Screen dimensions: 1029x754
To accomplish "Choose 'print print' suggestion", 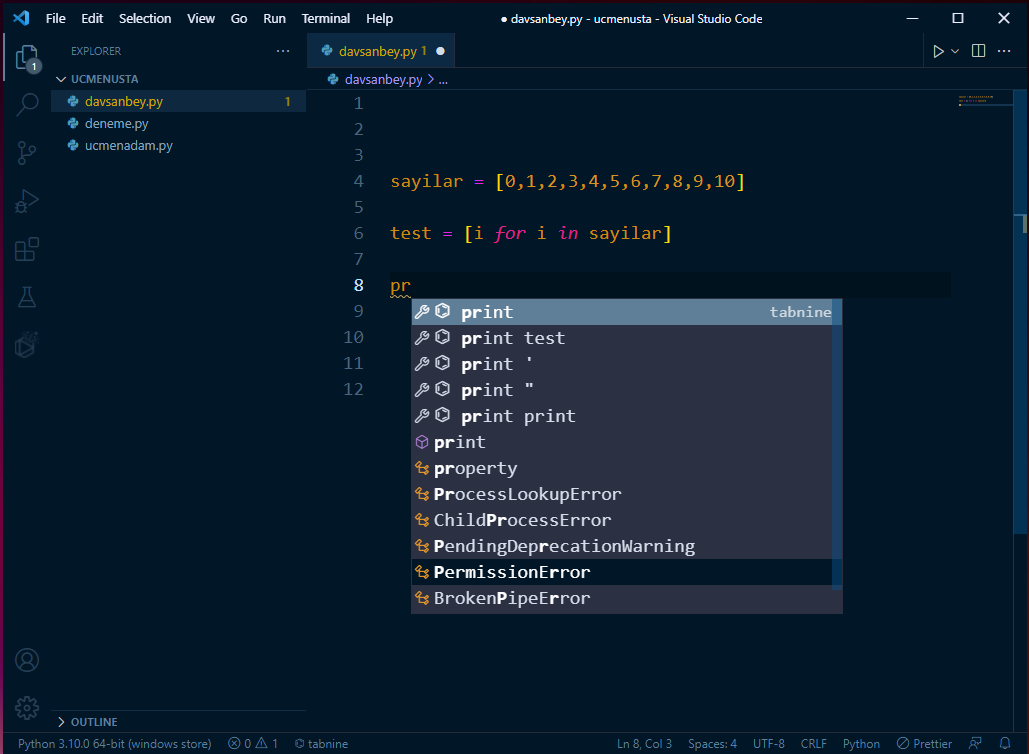I will (x=622, y=416).
